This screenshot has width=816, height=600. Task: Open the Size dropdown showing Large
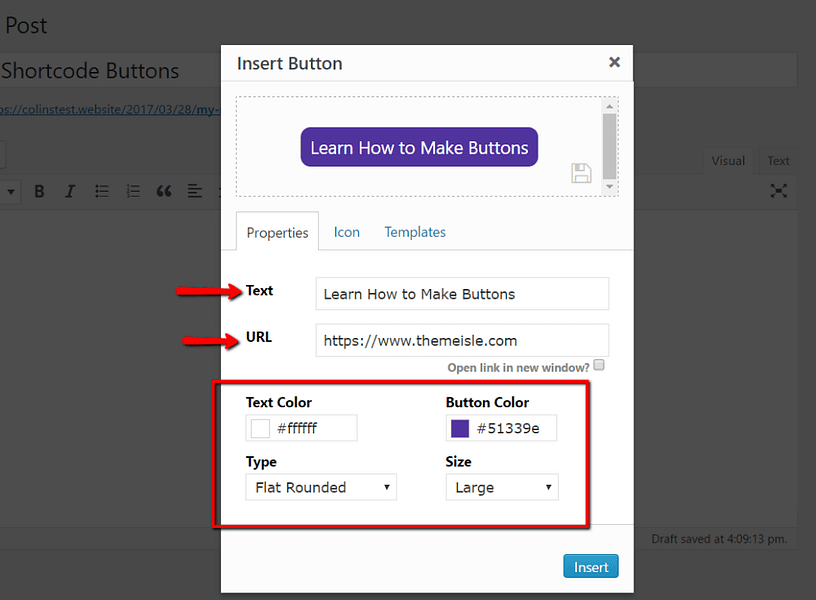point(502,487)
